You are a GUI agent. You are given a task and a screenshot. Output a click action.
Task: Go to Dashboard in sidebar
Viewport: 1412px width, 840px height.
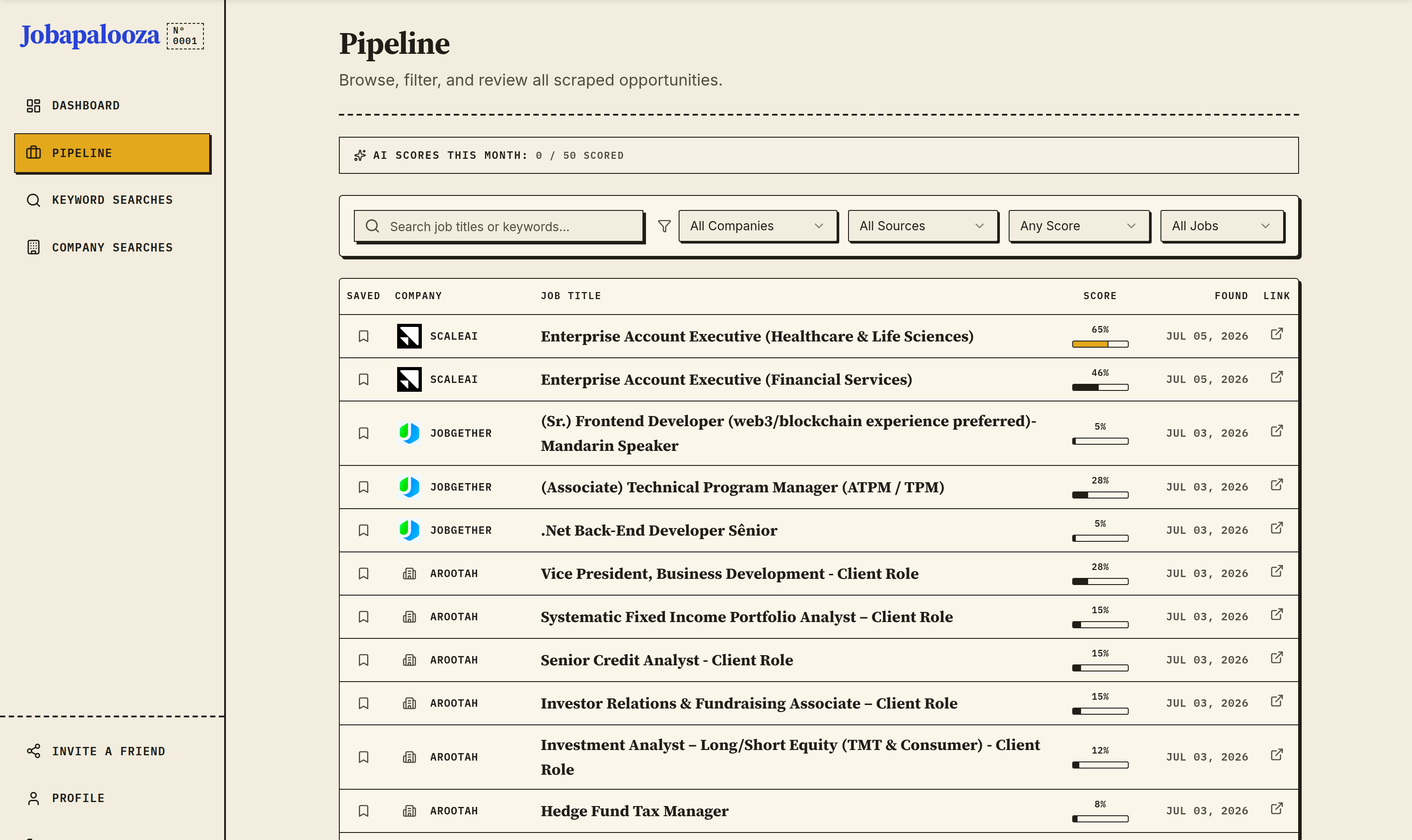[112, 105]
